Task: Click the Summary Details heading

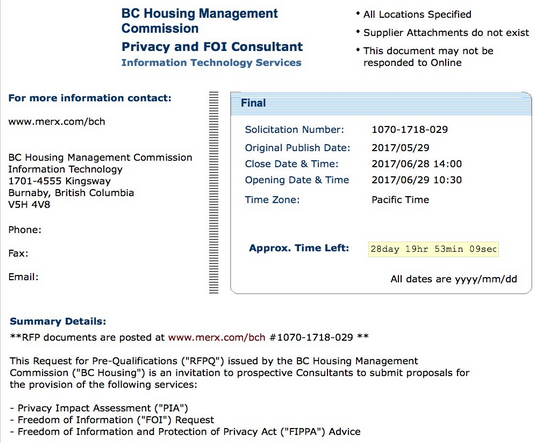Action: click(x=58, y=321)
